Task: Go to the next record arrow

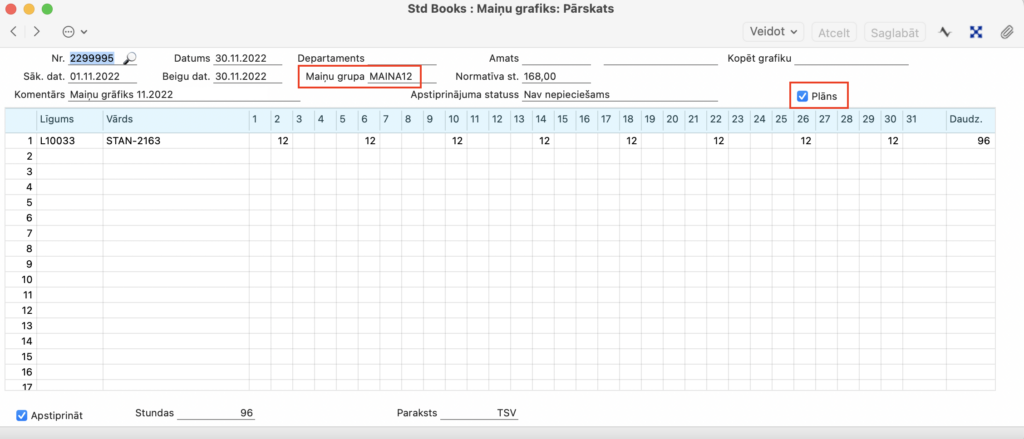Action: (x=36, y=32)
